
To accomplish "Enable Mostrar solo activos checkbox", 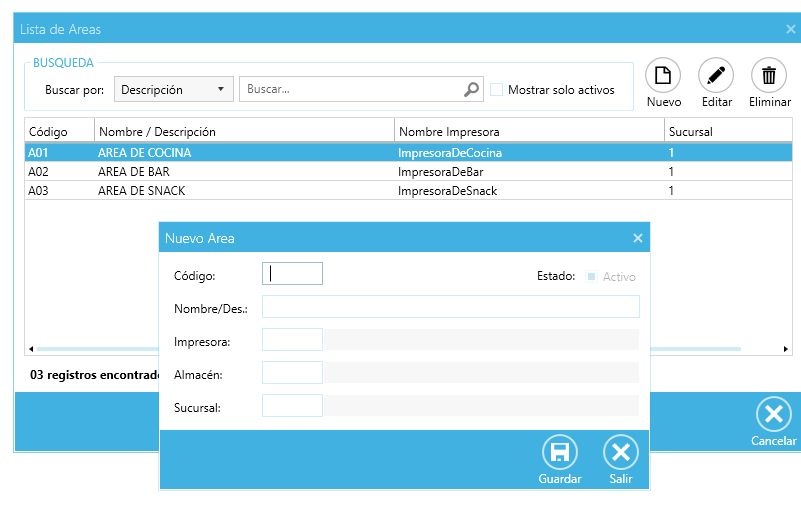I will click(x=497, y=90).
